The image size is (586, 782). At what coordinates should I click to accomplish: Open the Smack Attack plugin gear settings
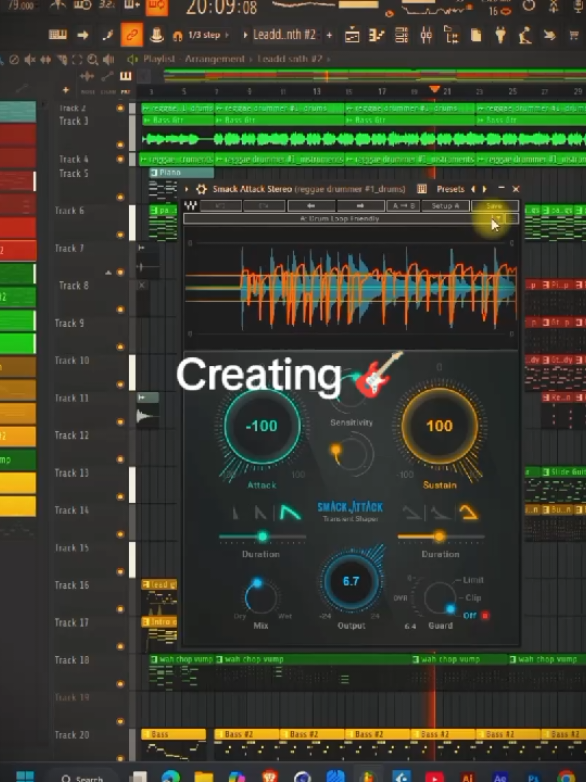coord(201,189)
